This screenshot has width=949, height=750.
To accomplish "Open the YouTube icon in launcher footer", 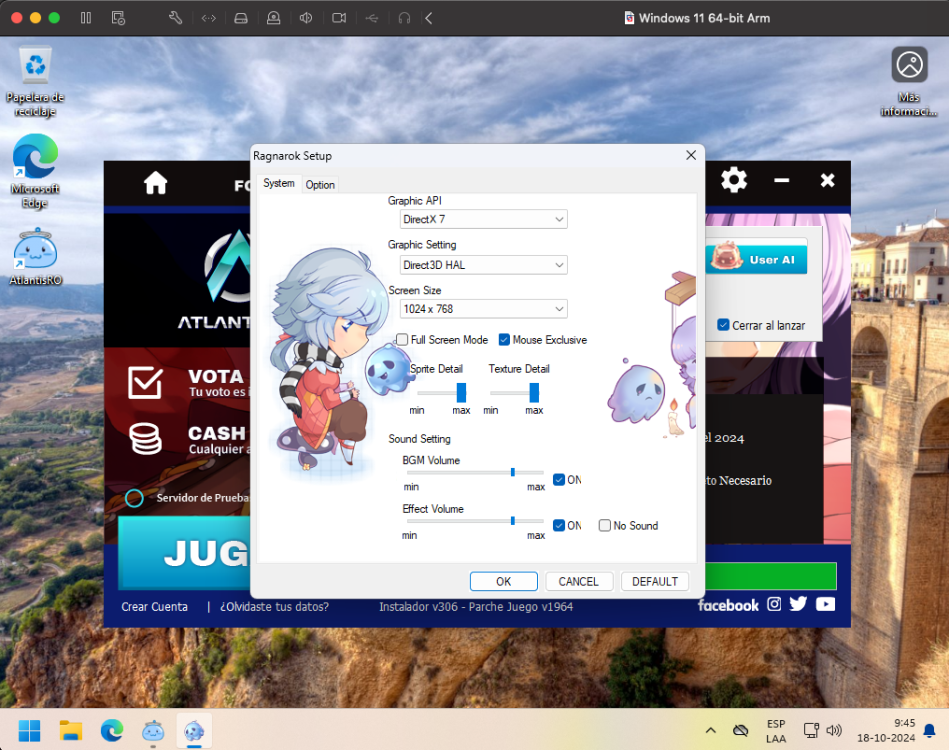I will pyautogui.click(x=825, y=604).
